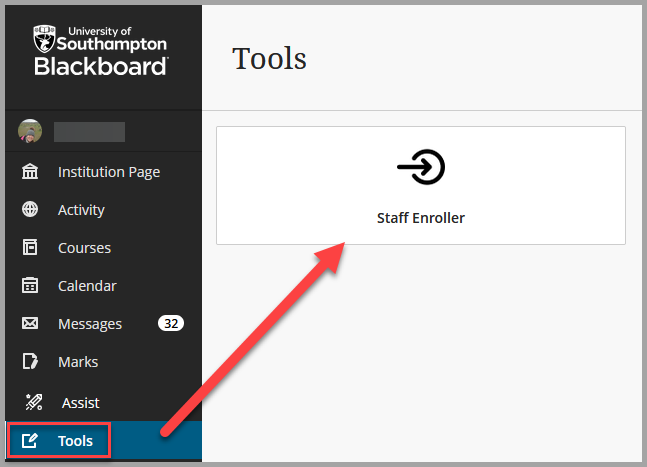Click the 32 unread messages badge
The height and width of the screenshot is (467, 647).
[171, 323]
